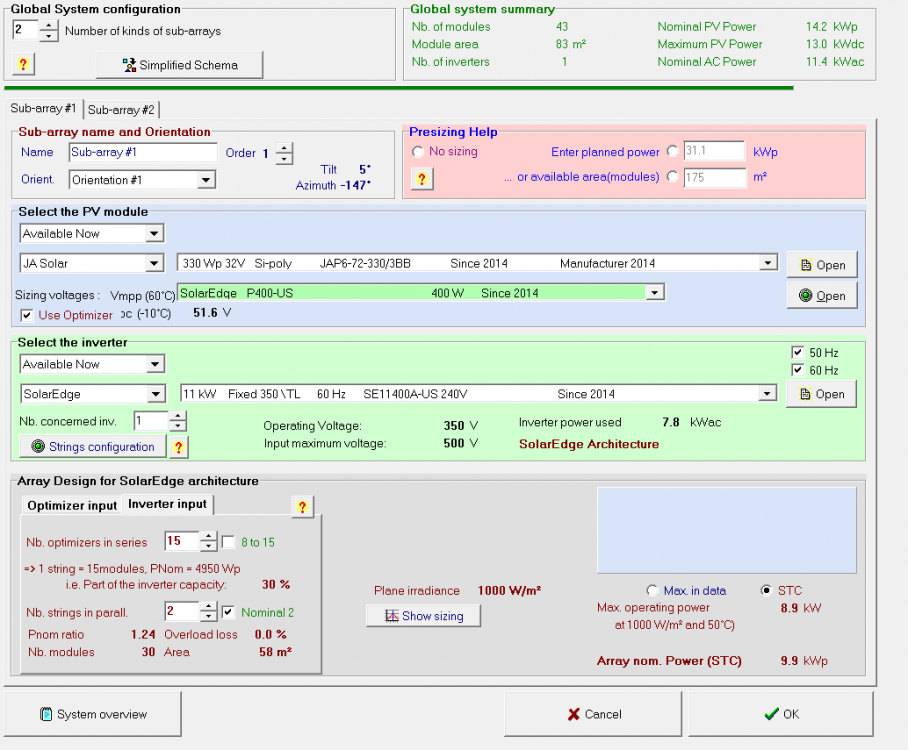Open the System overview
This screenshot has height=750, width=908.
[x=93, y=714]
